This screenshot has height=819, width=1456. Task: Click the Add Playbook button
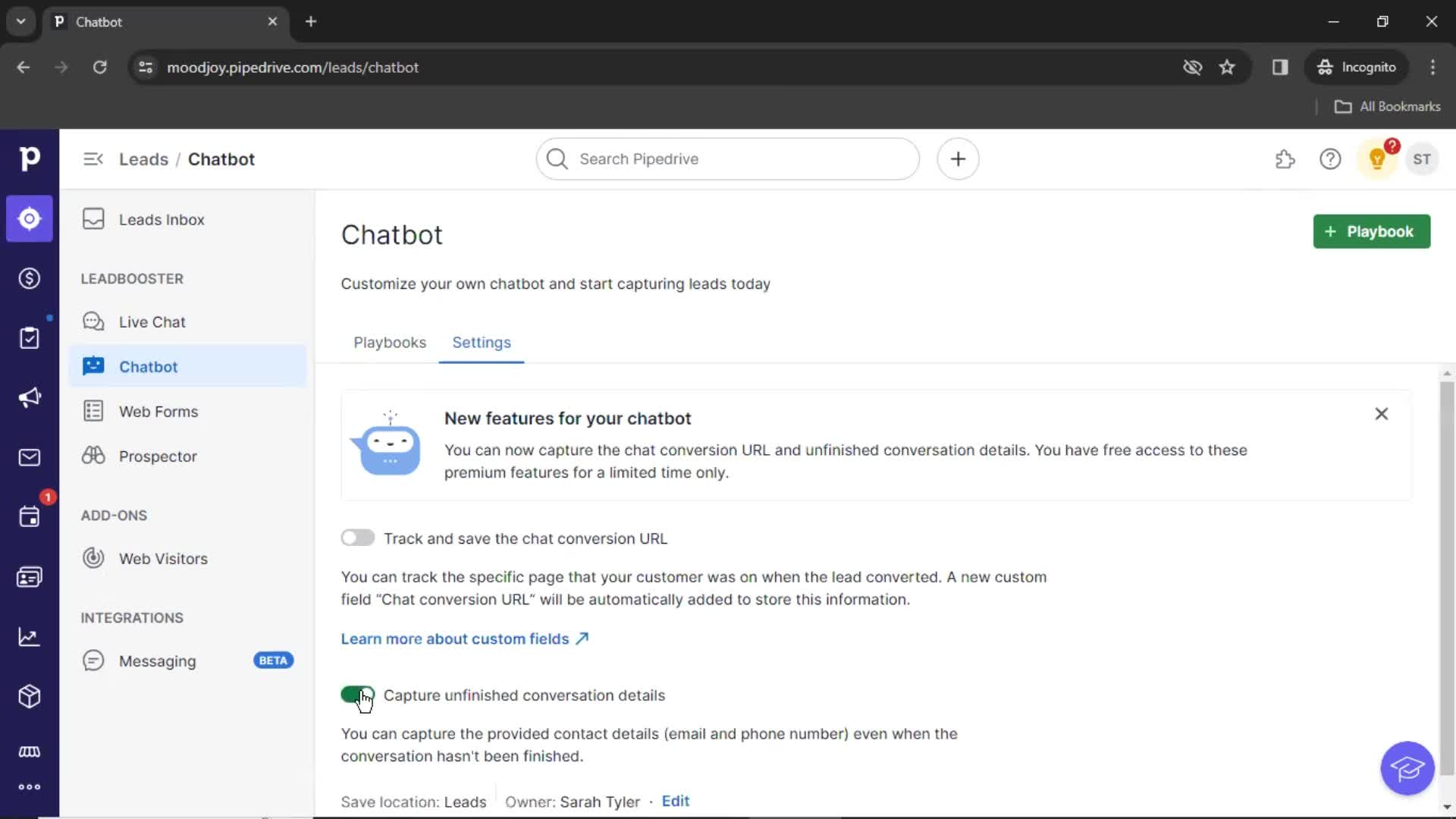[1371, 231]
